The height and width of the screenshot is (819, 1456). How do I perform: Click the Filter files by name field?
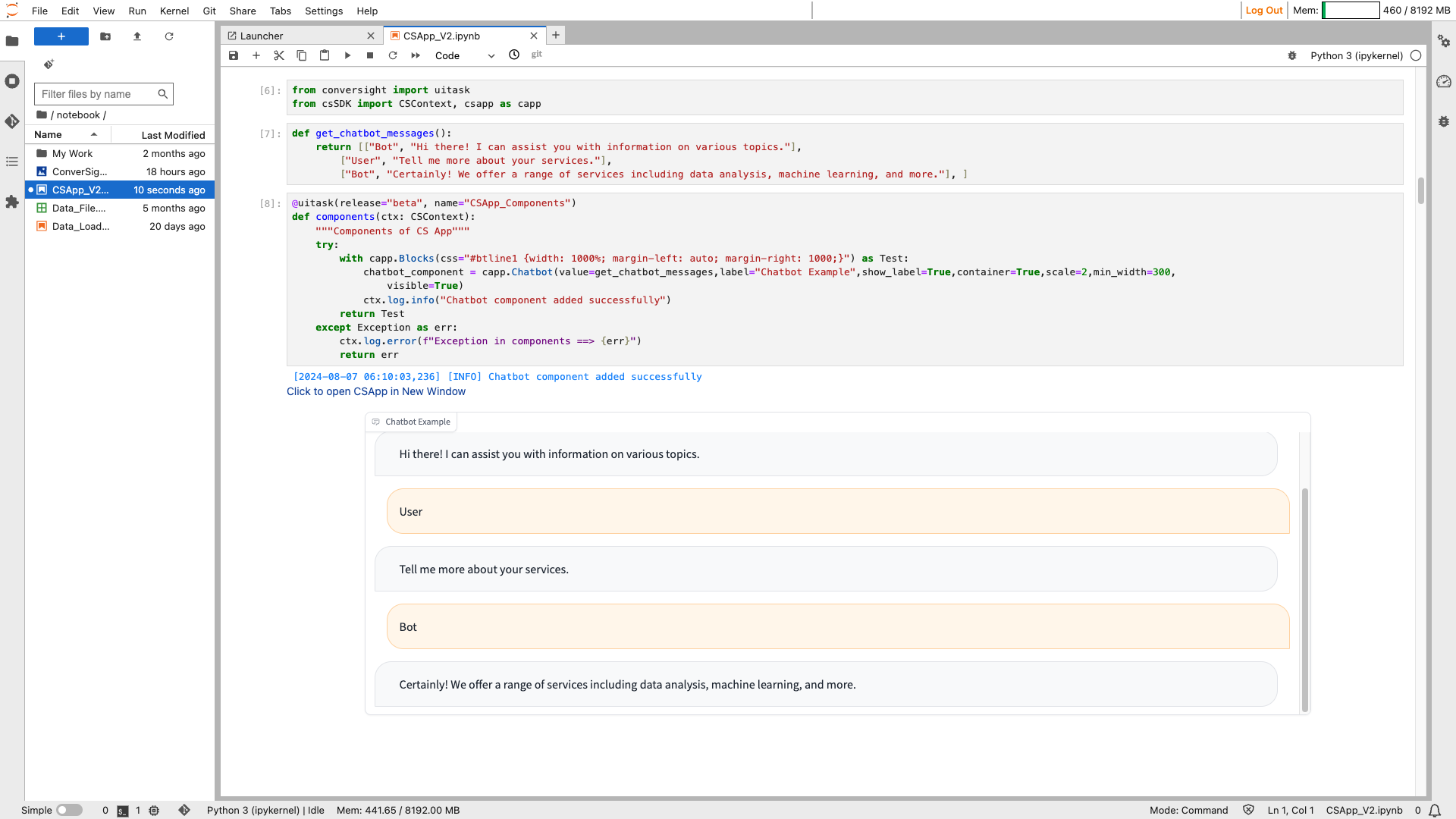click(104, 94)
